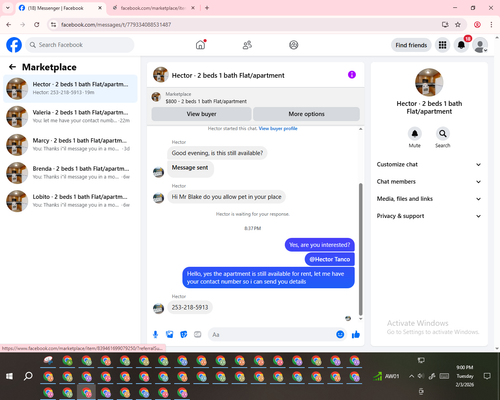500x400 pixels.
Task: Click the taskbar clock showing 9:00 PM
Action: tap(465, 376)
